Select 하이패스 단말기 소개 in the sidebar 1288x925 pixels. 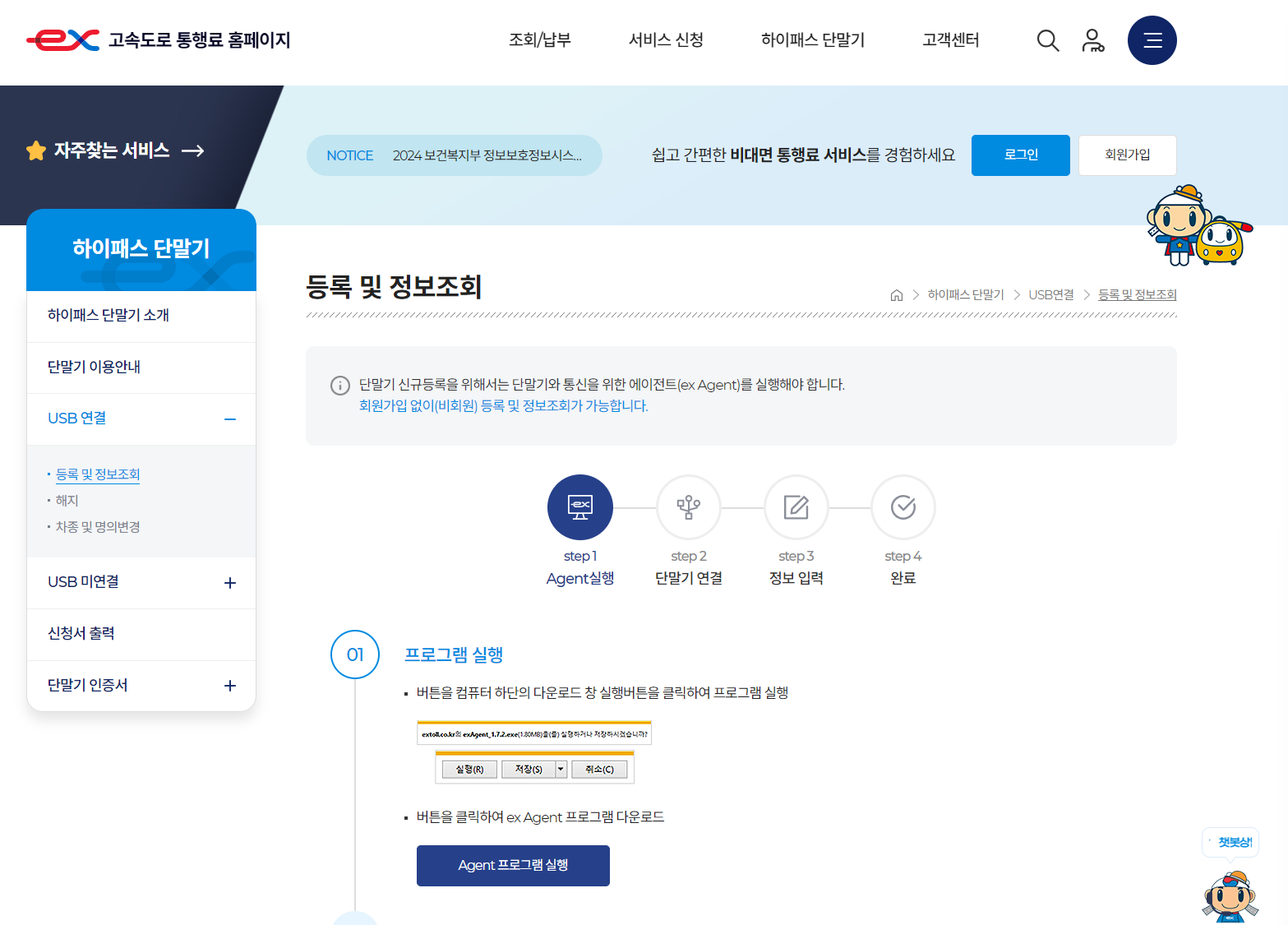[141, 316]
